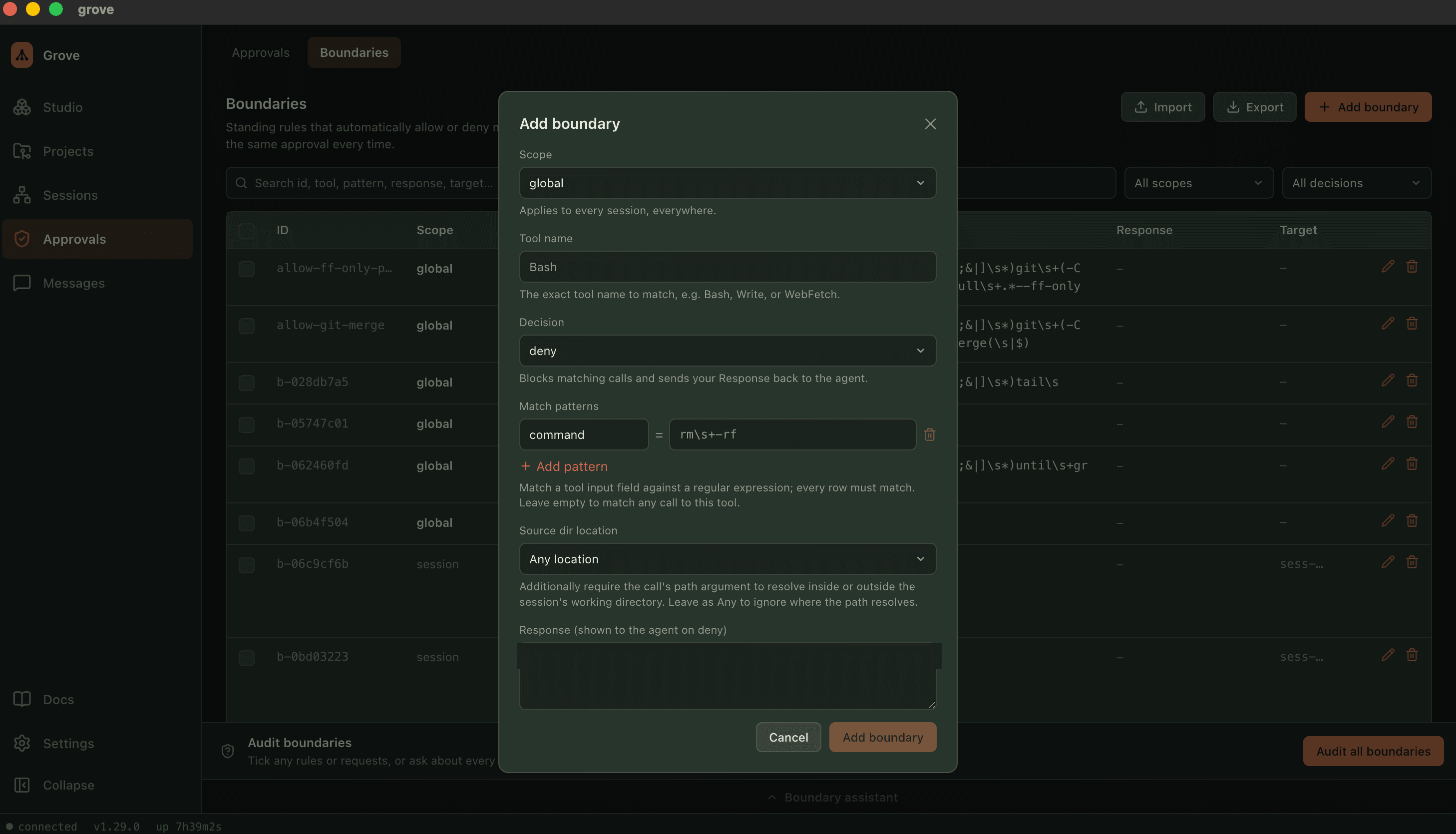1456x834 pixels.
Task: Delete boundary b-028db7a5
Action: (1412, 381)
